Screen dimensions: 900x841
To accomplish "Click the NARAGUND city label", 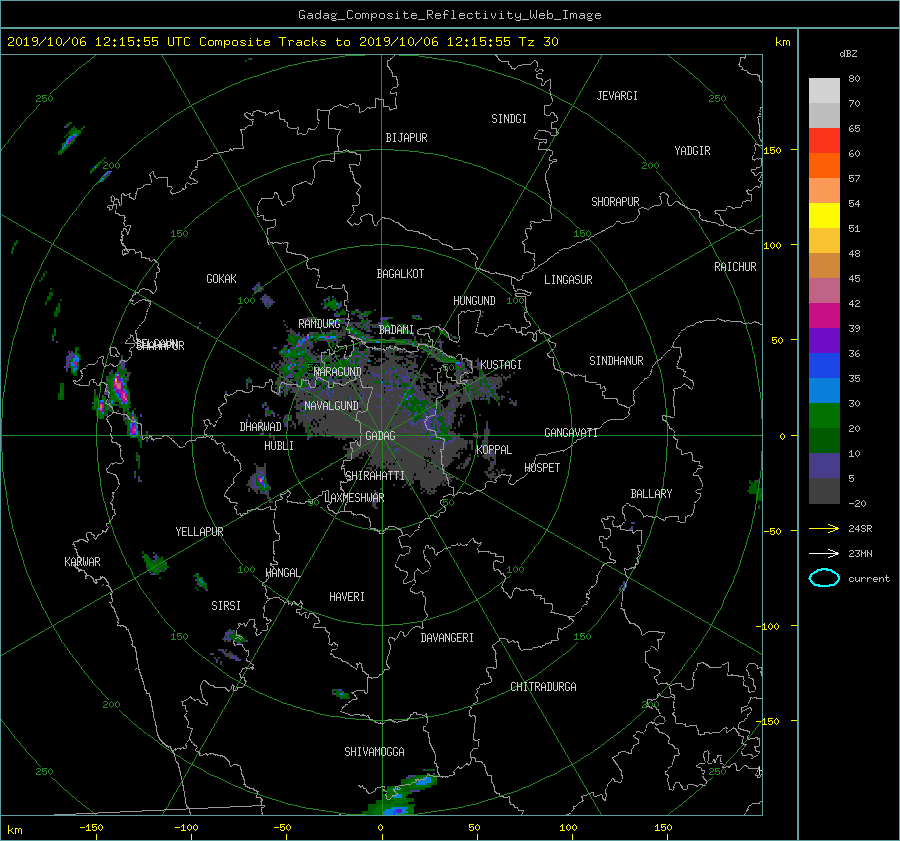I will (x=338, y=371).
